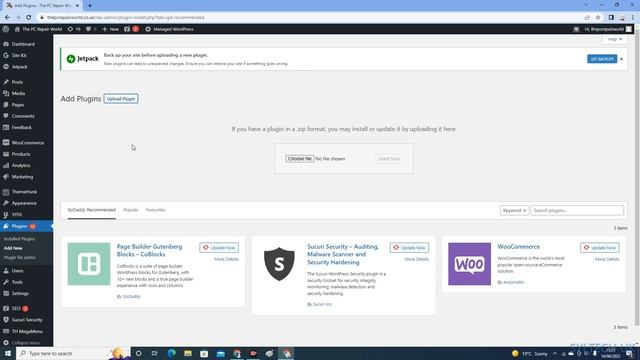Open WooCommerce in the sidebar
Viewport: 640px width, 360px height.
pos(28,143)
